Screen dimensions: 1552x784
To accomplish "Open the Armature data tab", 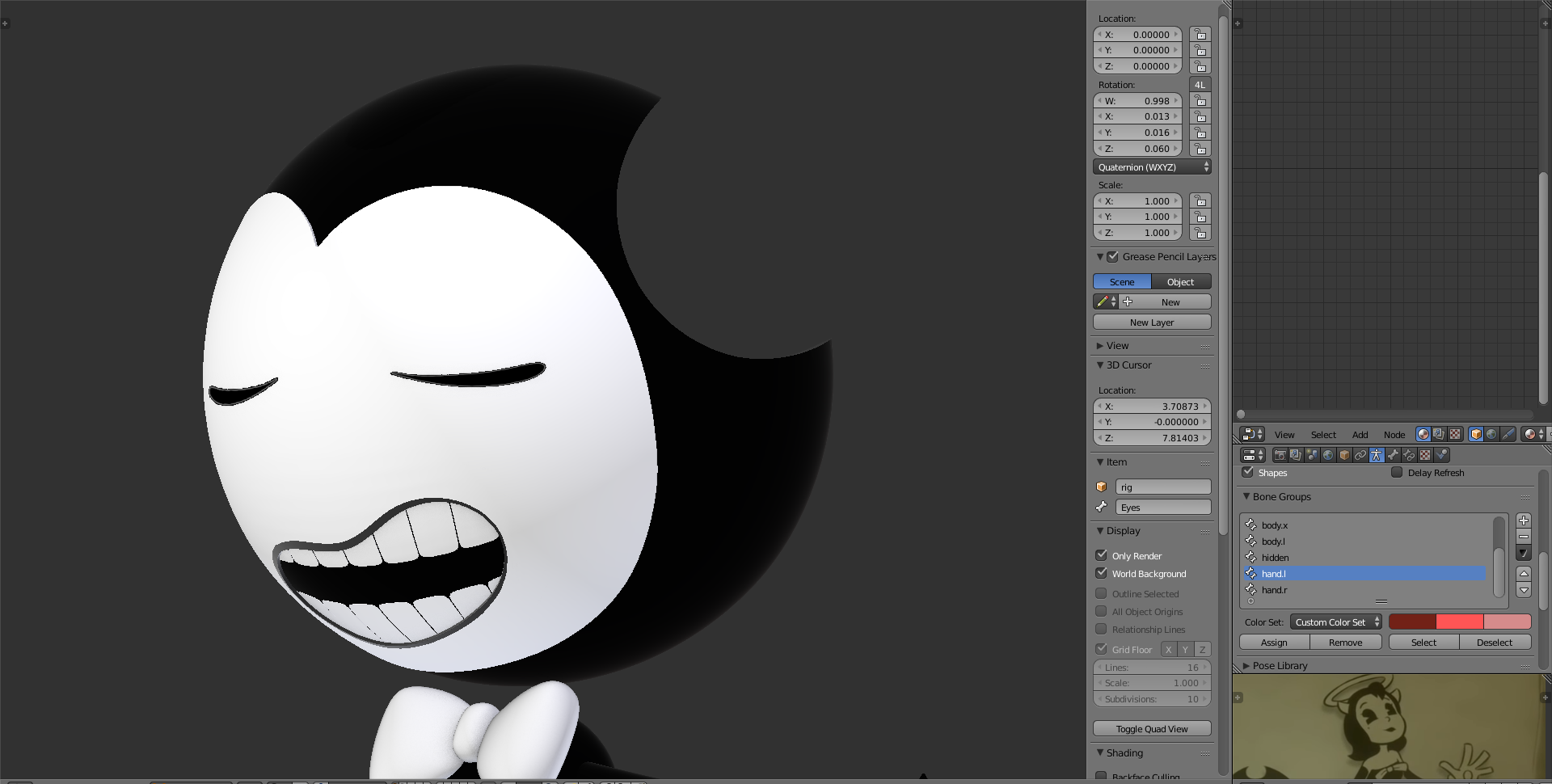I will tap(1377, 455).
